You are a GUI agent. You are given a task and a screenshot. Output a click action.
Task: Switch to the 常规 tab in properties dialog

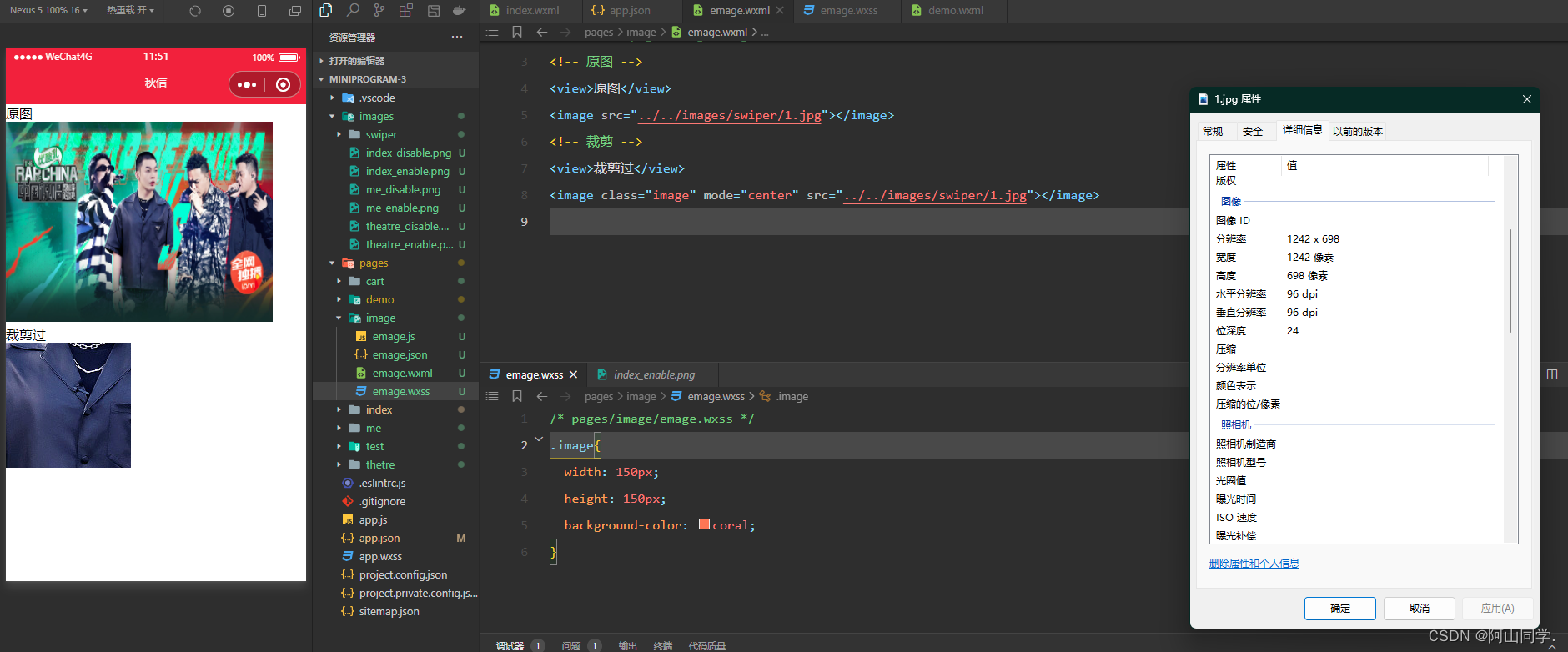(x=1213, y=131)
